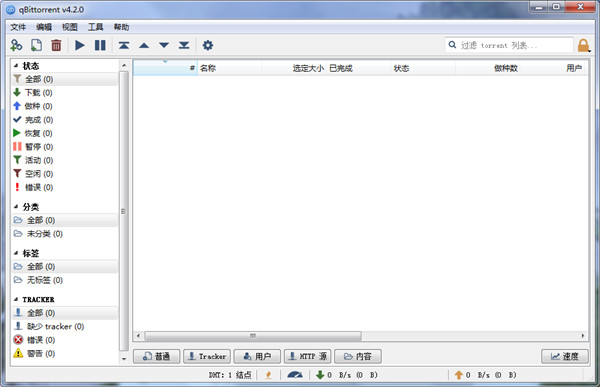
Task: Select 全部 (0) under TRACKER
Action: coord(65,313)
